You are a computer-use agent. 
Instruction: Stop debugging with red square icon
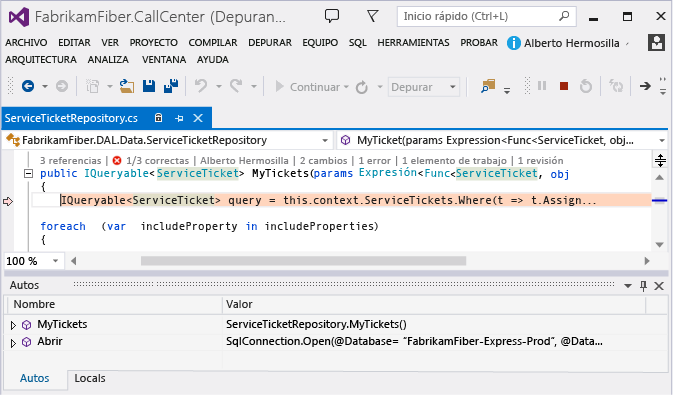tap(564, 86)
